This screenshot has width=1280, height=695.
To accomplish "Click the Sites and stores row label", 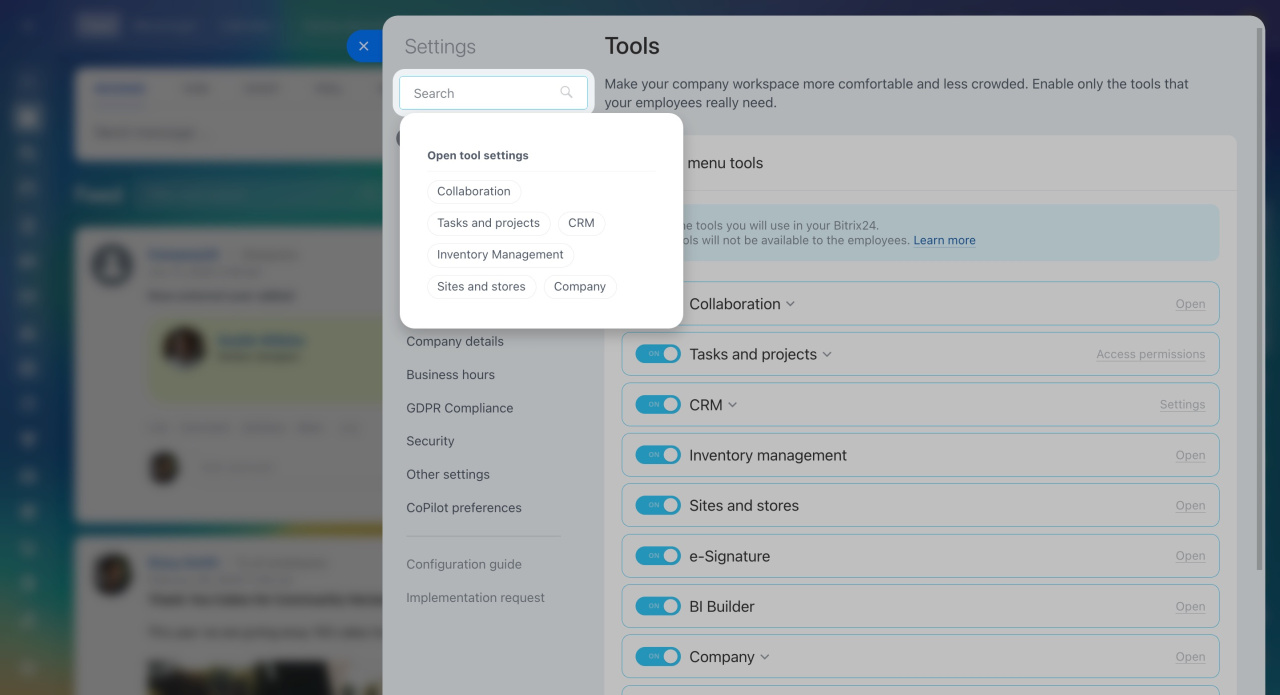I will (x=744, y=505).
